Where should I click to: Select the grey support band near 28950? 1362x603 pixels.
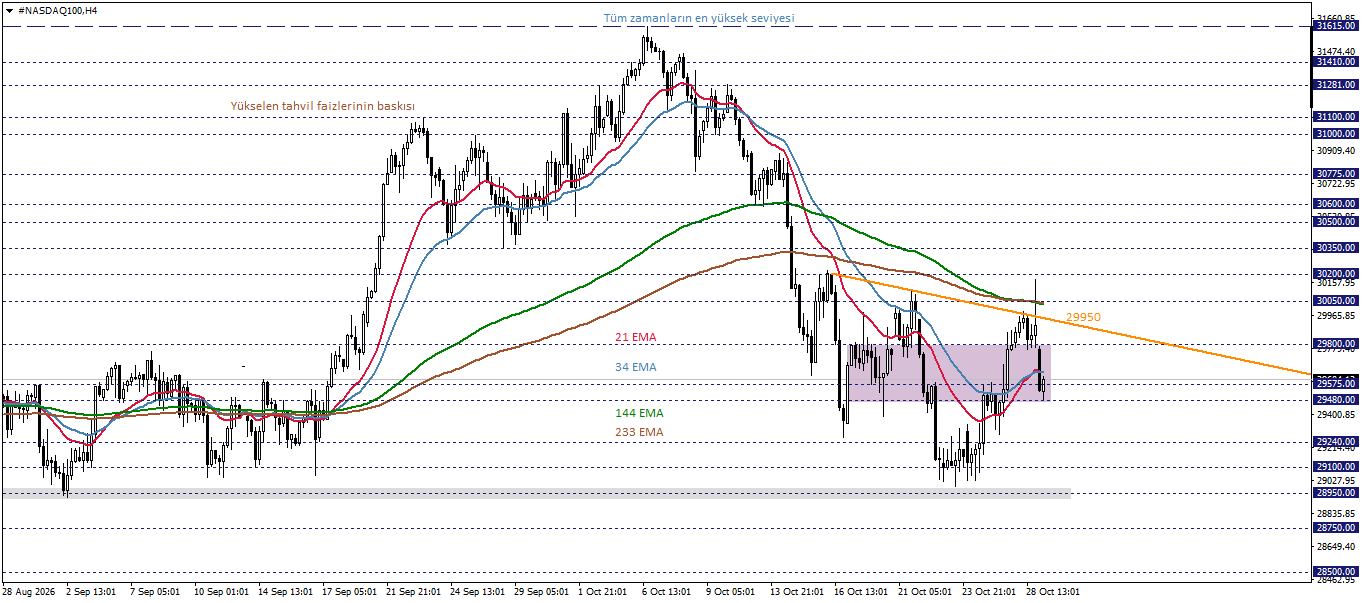535,493
